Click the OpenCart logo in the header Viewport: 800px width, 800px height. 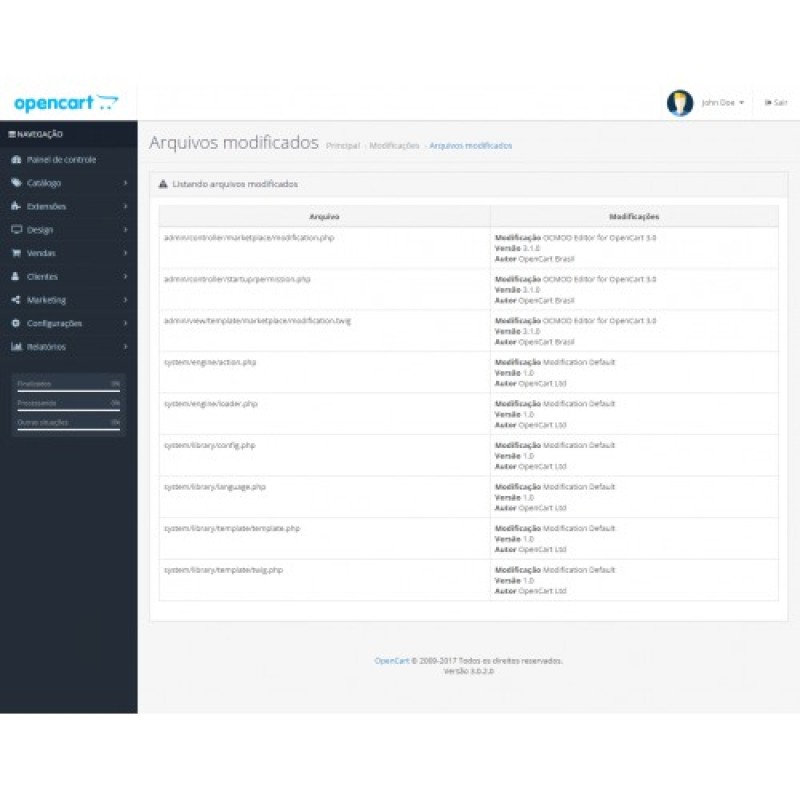pos(65,101)
